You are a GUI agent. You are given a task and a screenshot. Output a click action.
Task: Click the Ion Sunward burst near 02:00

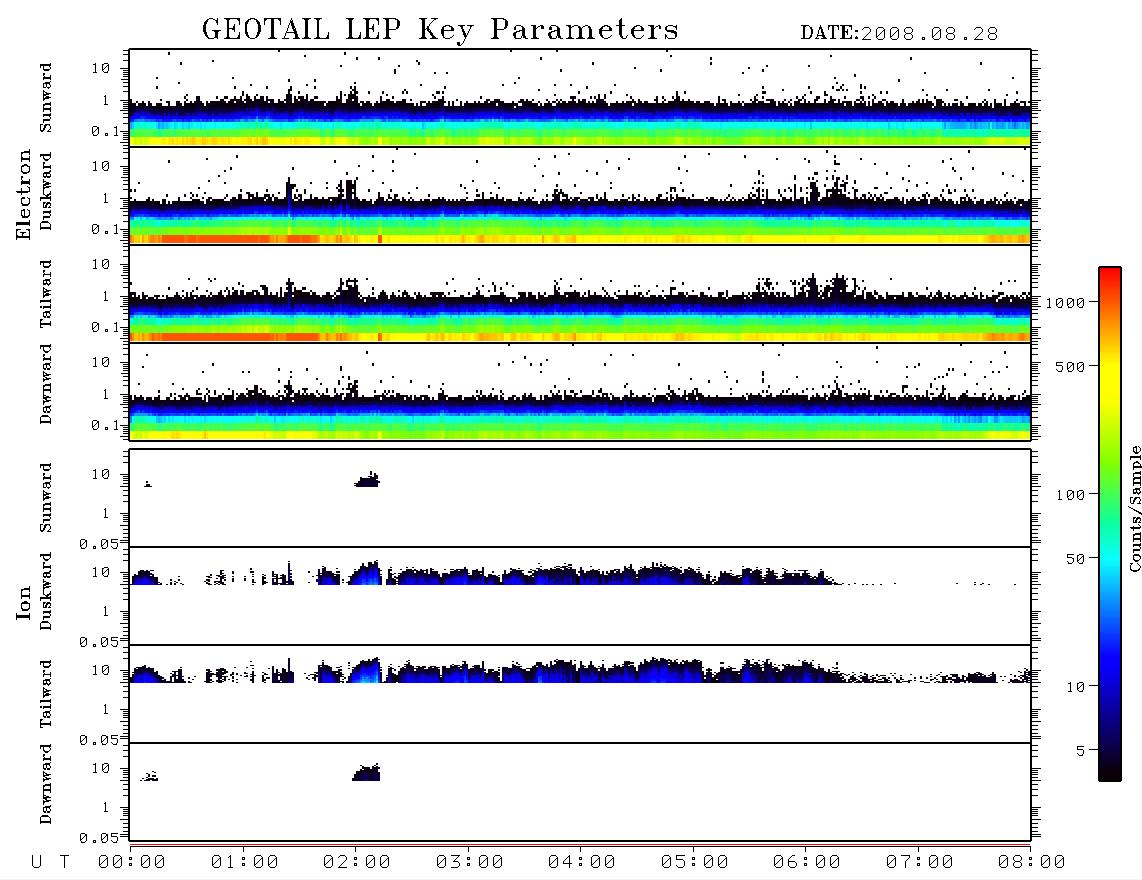[x=367, y=479]
